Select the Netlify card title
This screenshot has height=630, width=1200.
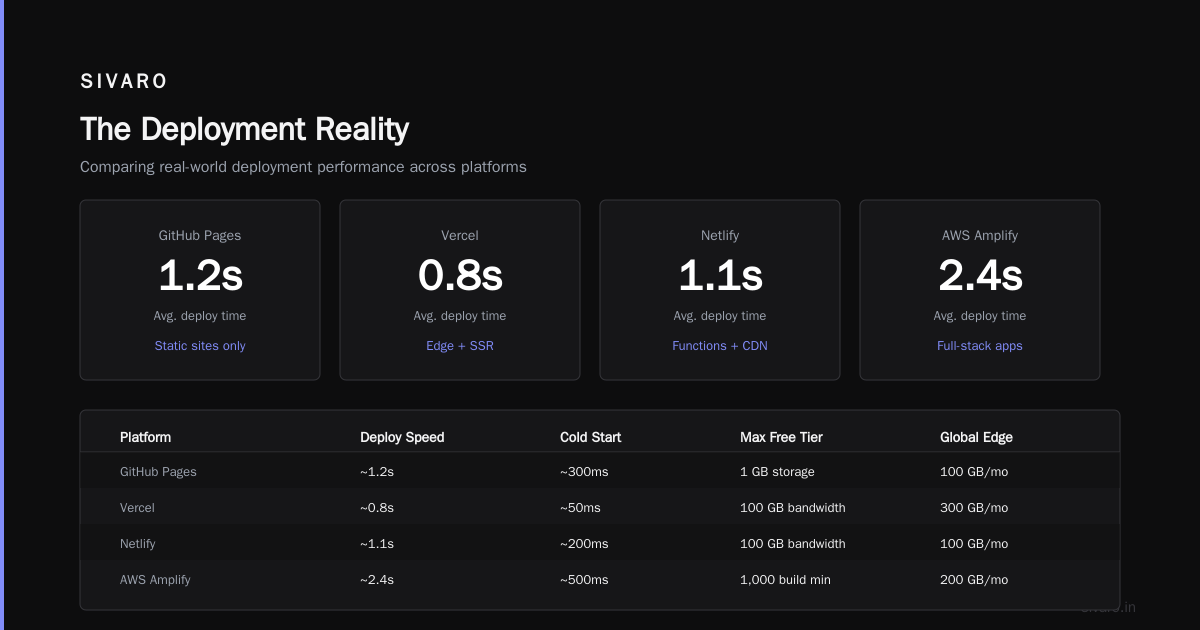tap(720, 236)
